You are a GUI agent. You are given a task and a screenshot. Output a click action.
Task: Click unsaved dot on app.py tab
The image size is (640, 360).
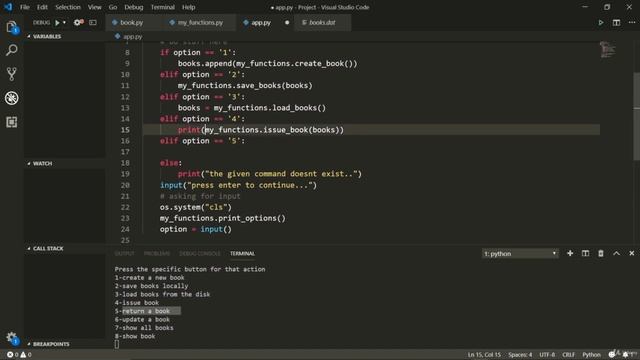click(x=287, y=22)
